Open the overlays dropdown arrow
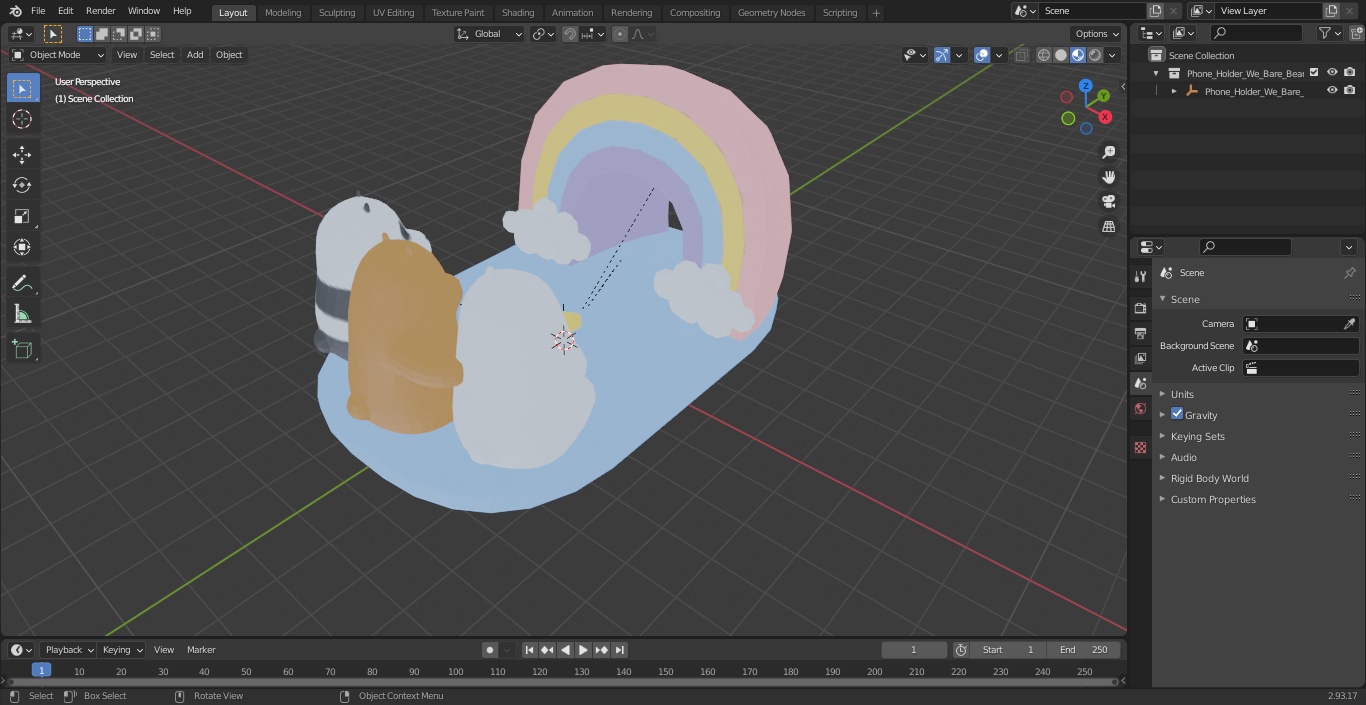 pyautogui.click(x=1000, y=55)
